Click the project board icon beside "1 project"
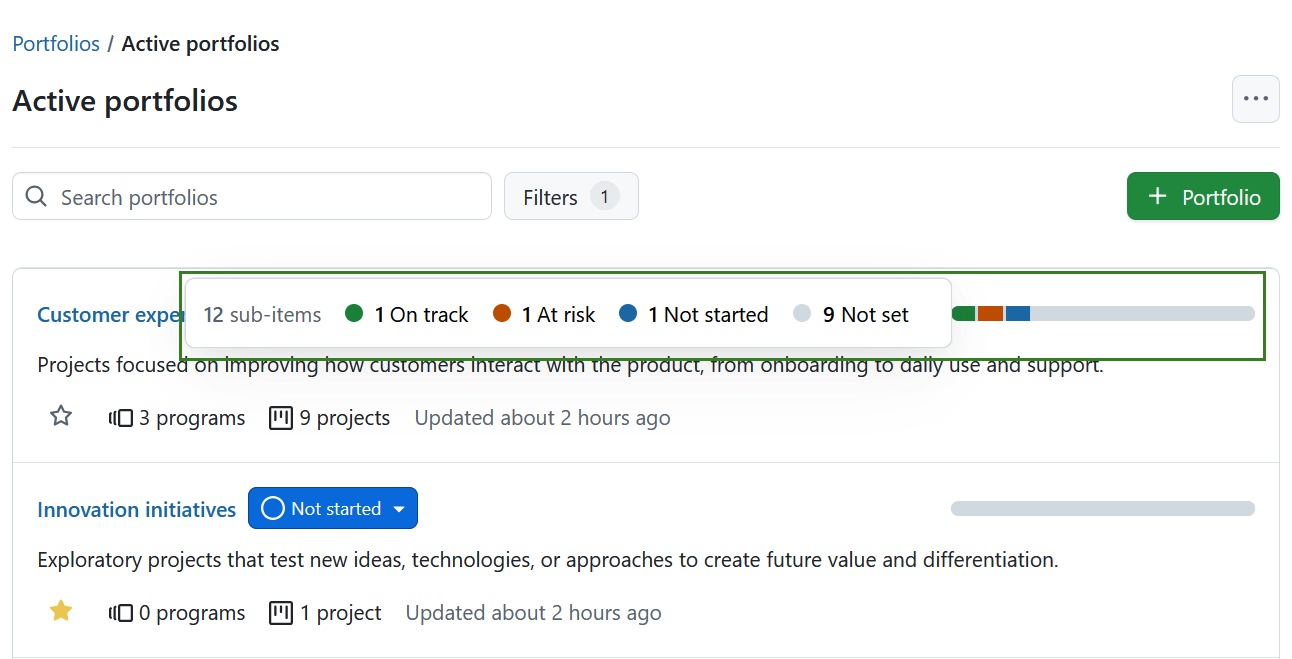The image size is (1292, 659). [x=280, y=612]
